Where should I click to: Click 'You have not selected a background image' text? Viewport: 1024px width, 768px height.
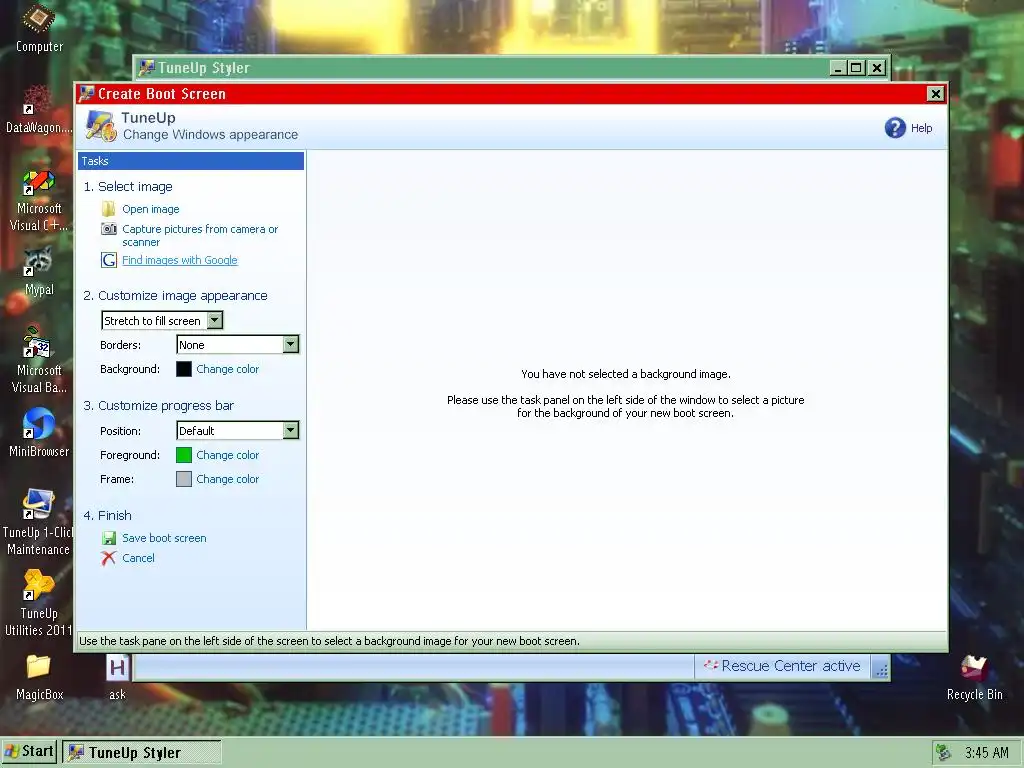click(626, 374)
